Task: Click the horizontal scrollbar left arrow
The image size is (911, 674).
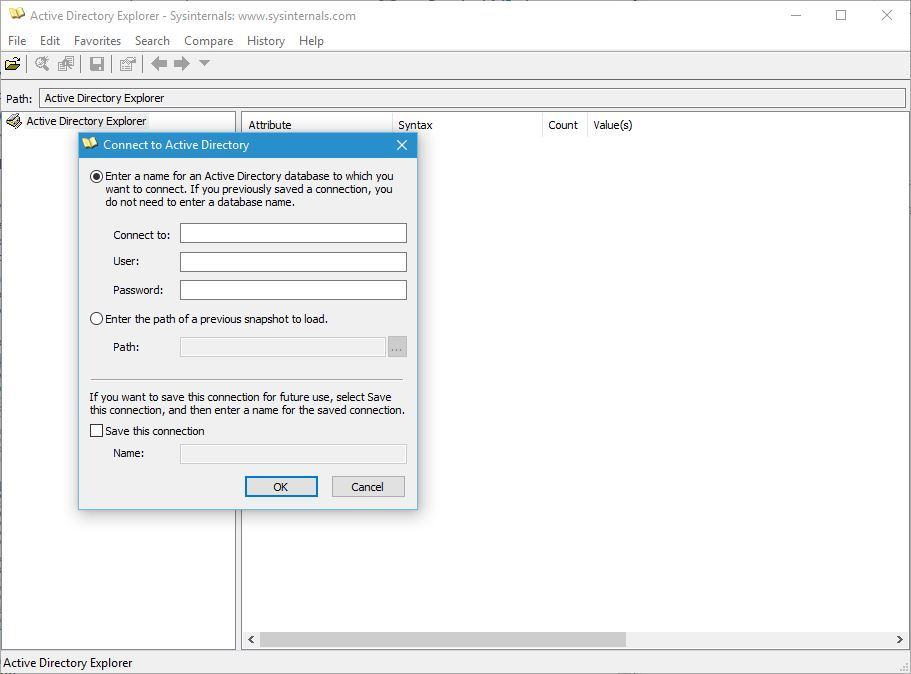Action: pos(251,639)
